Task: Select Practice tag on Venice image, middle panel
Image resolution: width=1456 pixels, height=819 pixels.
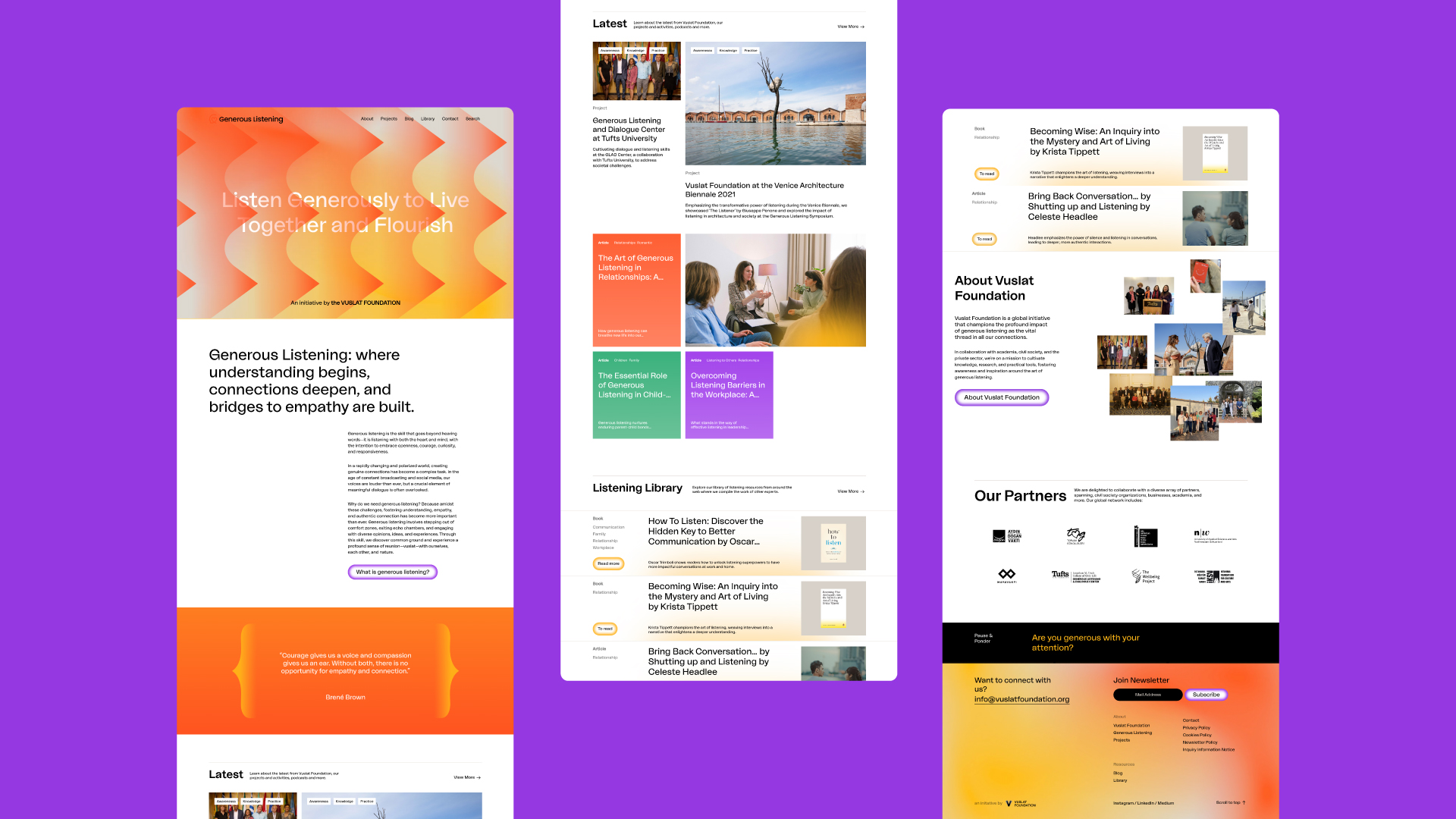Action: pyautogui.click(x=751, y=51)
